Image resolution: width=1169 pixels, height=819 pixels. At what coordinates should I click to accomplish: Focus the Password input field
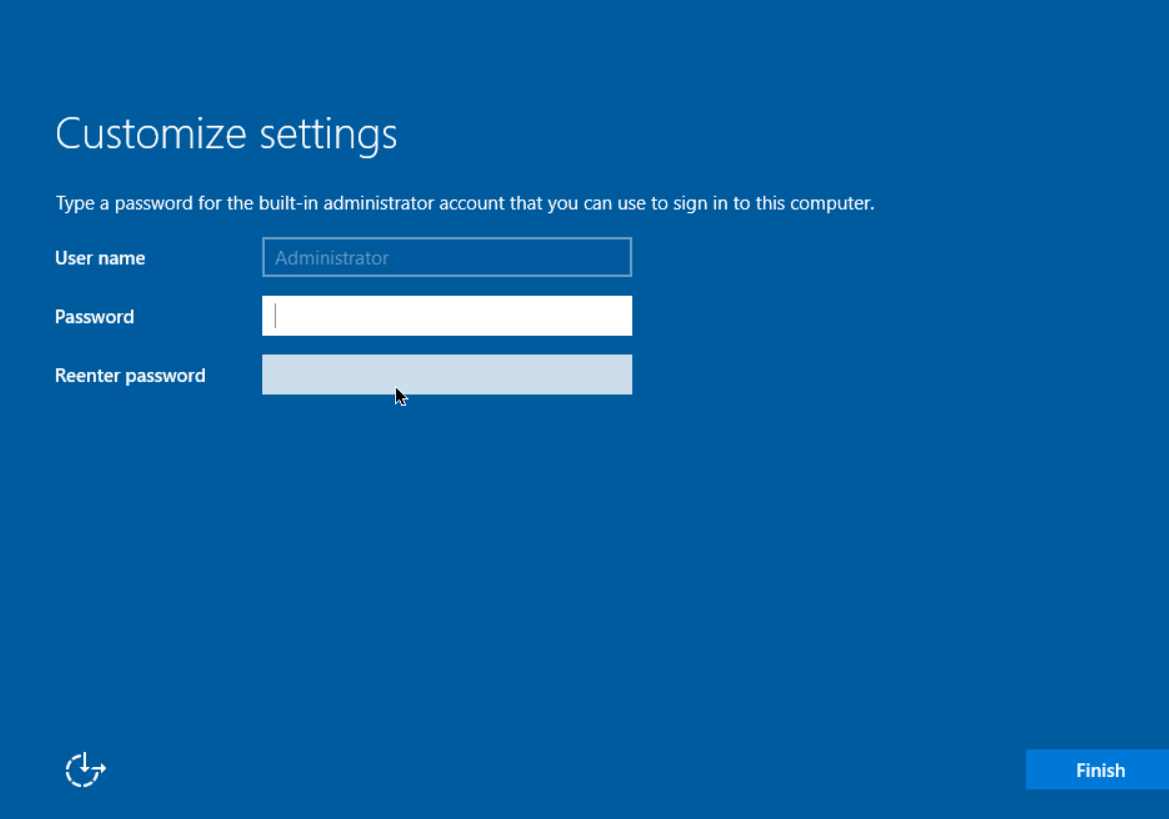pos(446,316)
